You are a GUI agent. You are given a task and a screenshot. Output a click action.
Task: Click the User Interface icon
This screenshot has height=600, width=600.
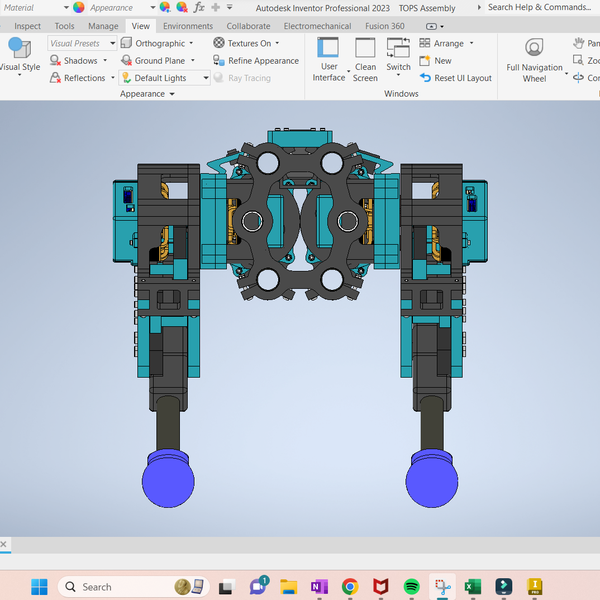pyautogui.click(x=328, y=47)
